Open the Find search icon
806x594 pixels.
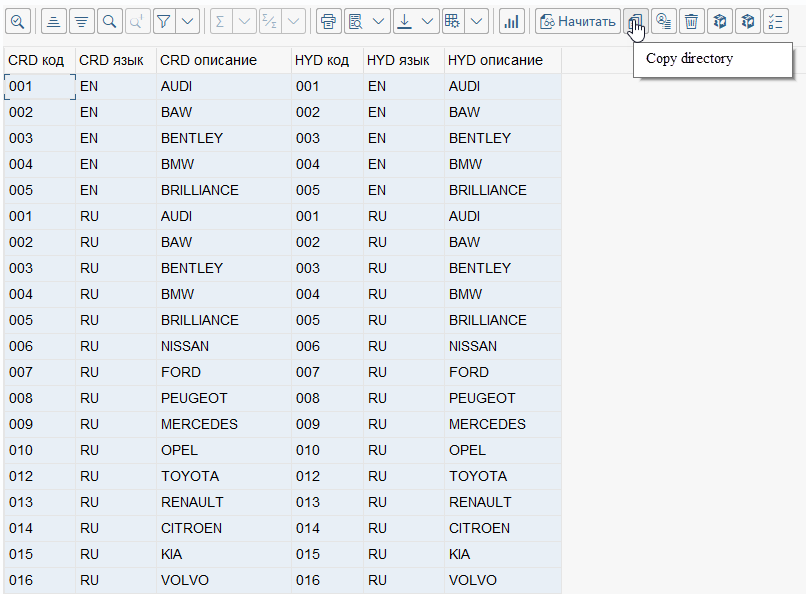coord(109,22)
